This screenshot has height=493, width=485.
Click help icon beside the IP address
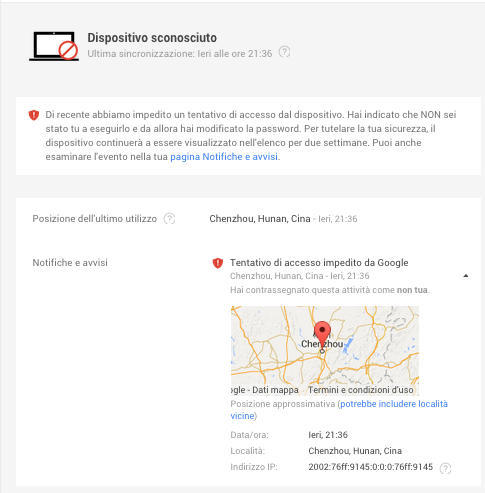(445, 468)
